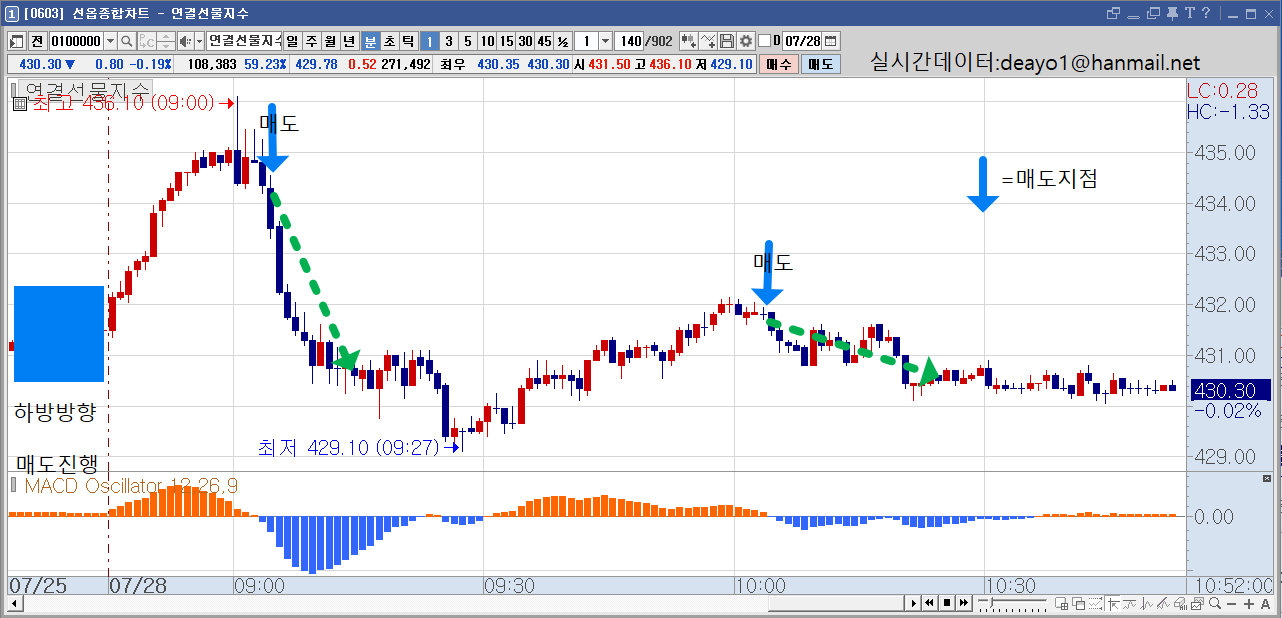
Task: Click the pin icon in the title bar
Action: pyautogui.click(x=1172, y=13)
